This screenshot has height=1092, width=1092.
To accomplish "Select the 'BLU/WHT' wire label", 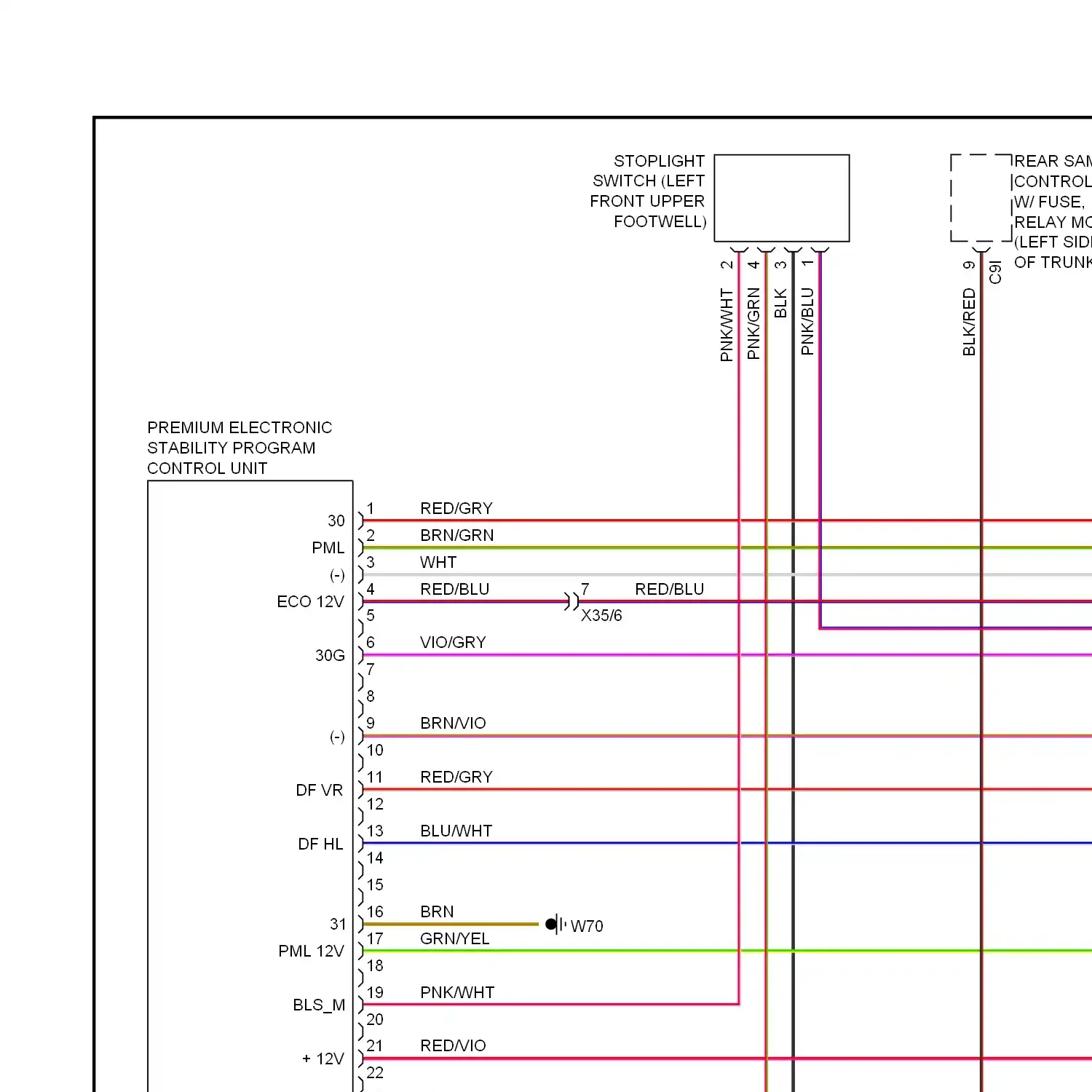I will (x=456, y=831).
